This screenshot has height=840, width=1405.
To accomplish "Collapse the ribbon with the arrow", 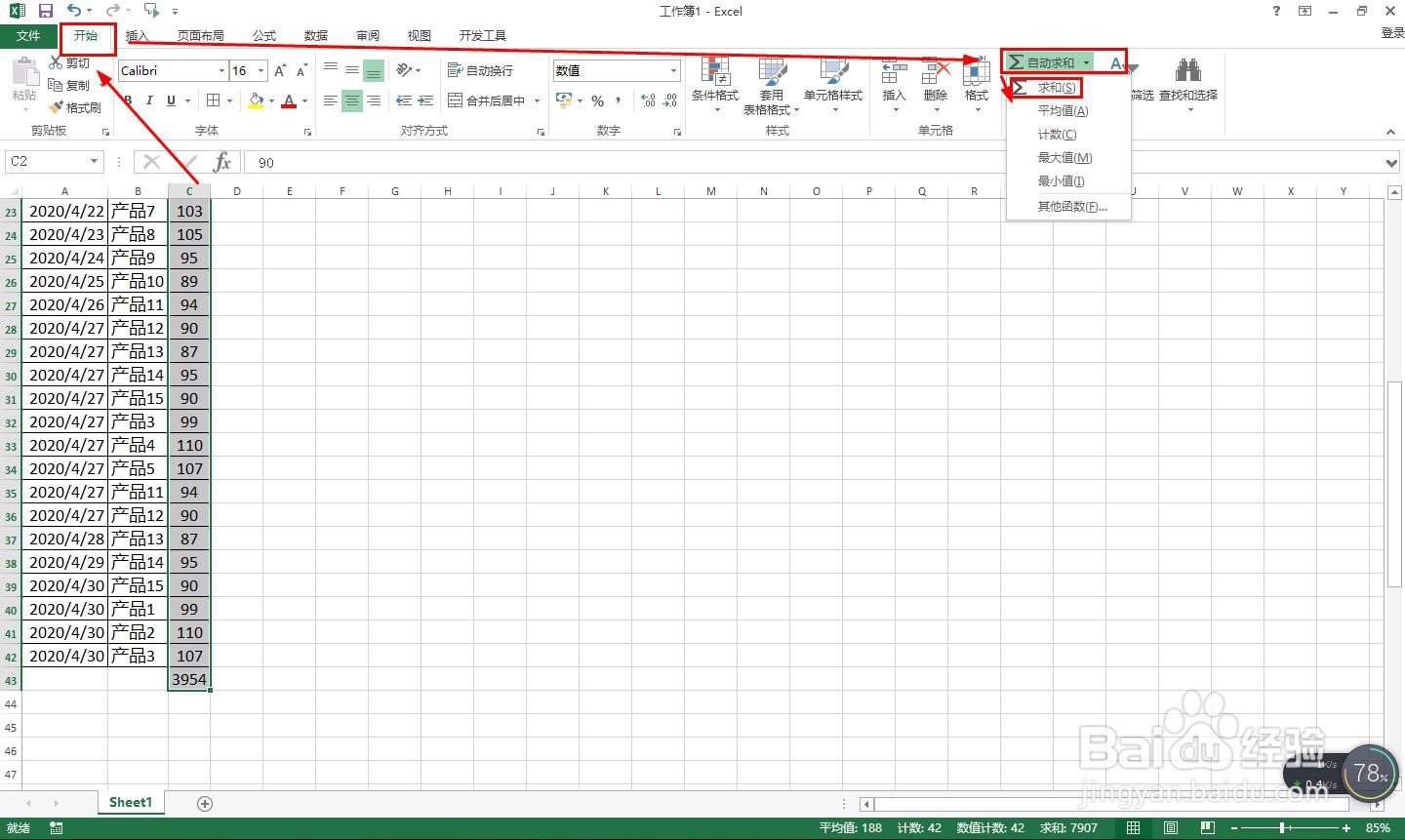I will [x=1391, y=132].
